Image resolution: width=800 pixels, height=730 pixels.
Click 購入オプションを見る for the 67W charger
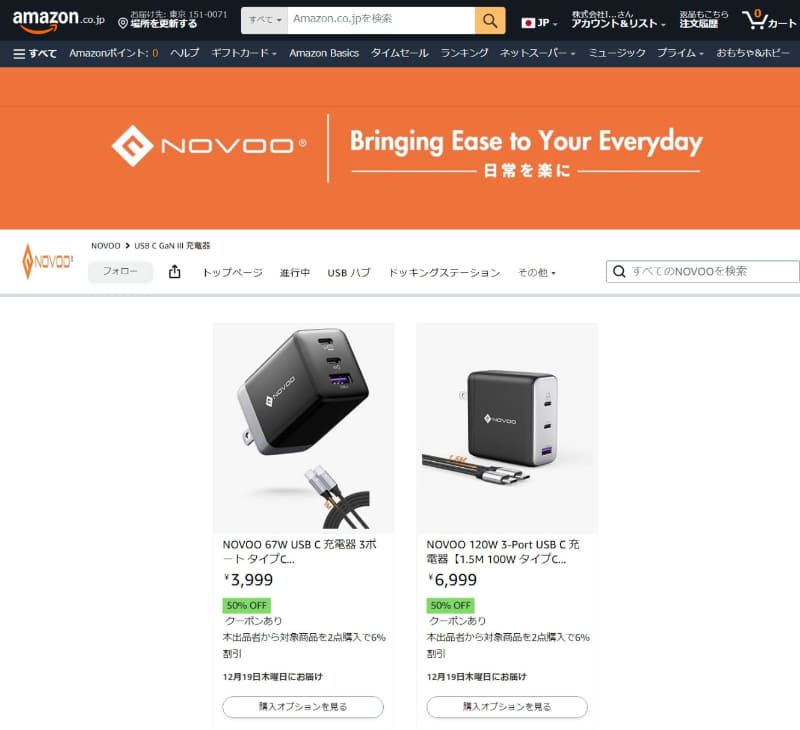pos(303,707)
